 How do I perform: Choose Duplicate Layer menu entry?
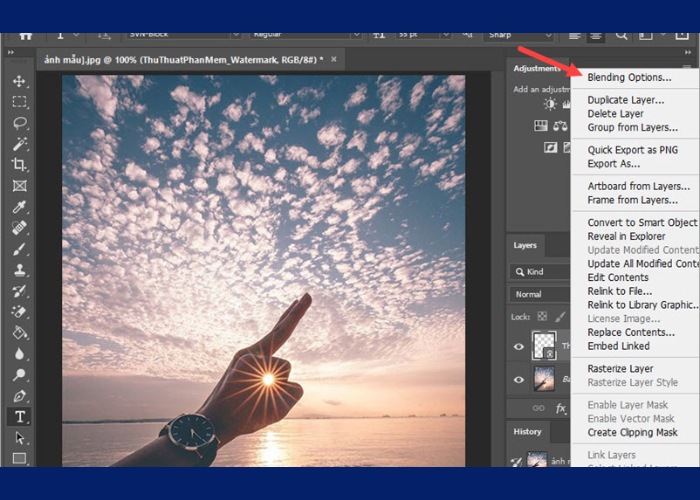tap(625, 100)
